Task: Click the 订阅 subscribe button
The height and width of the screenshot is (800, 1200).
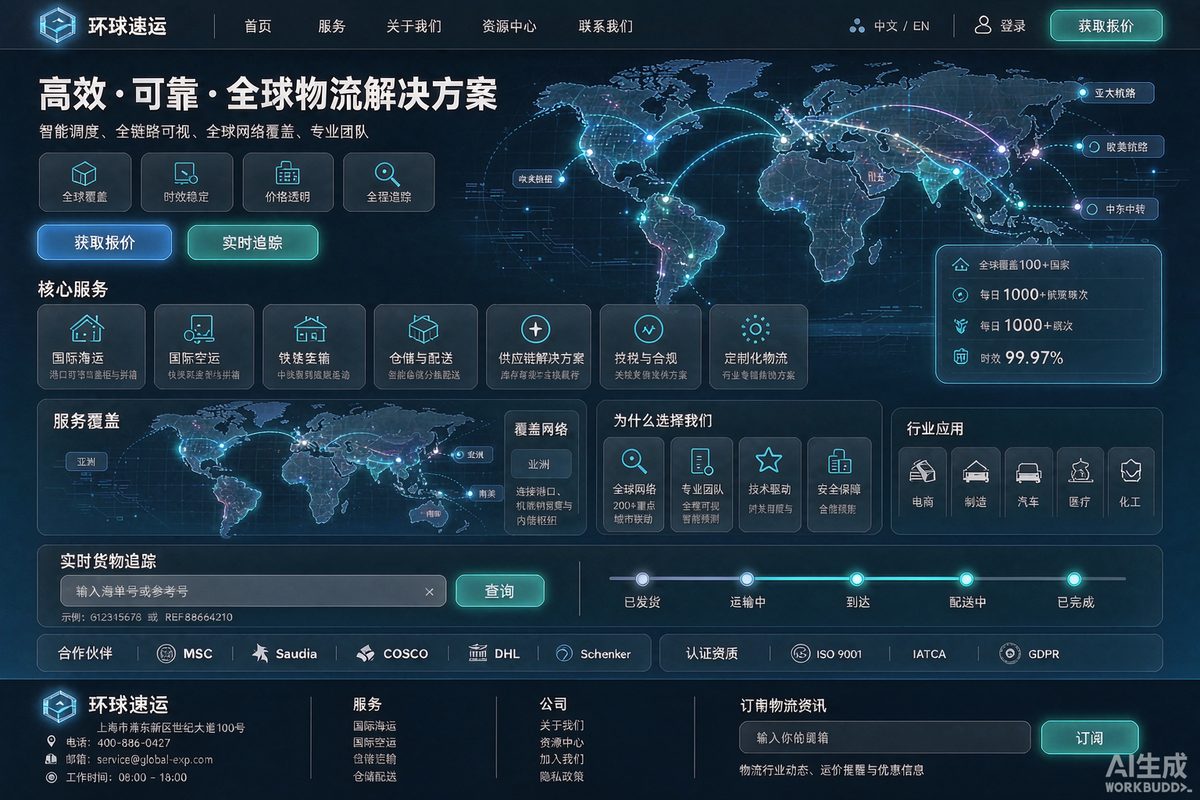Action: 1090,738
